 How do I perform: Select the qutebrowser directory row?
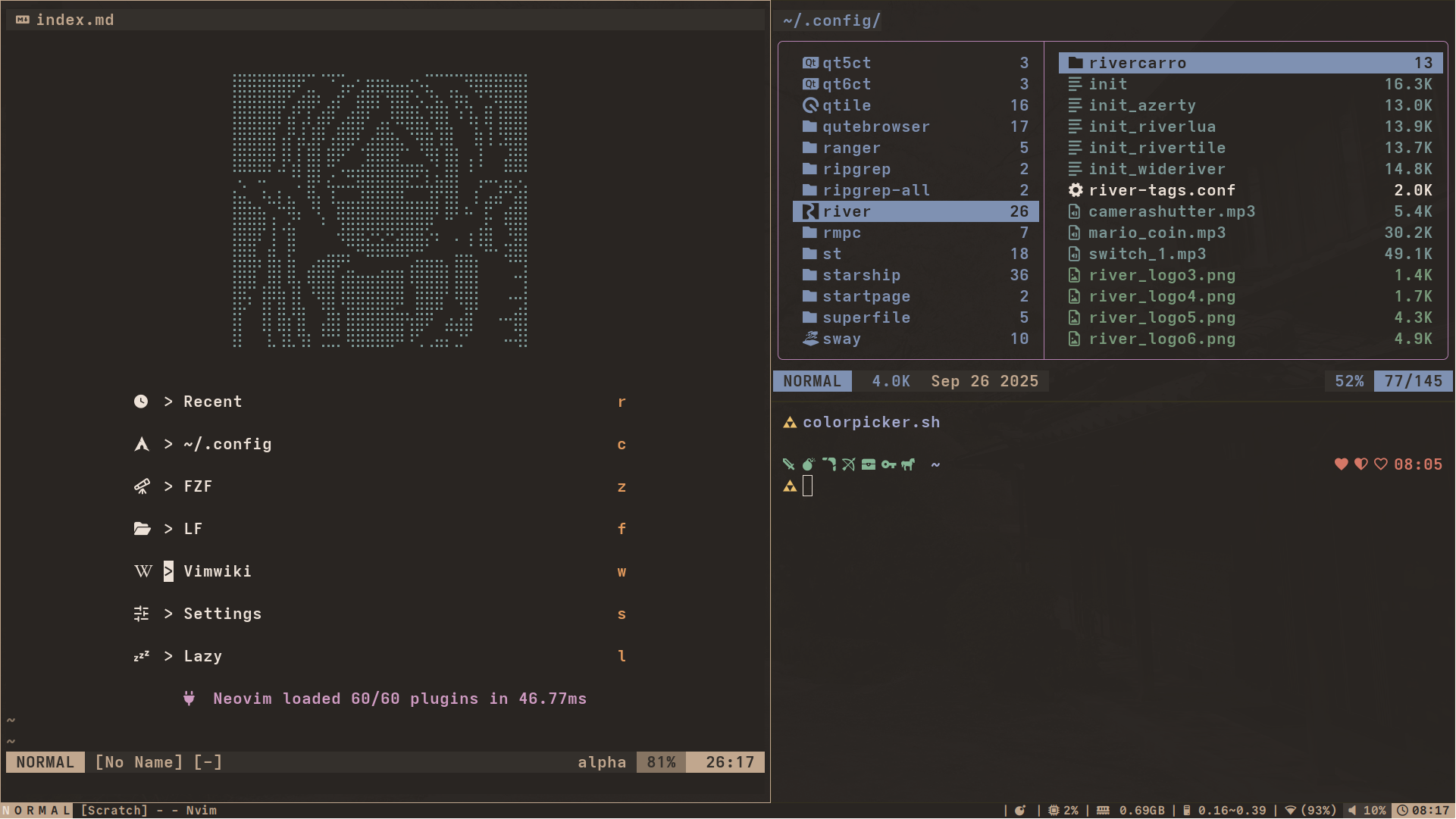pos(916,127)
